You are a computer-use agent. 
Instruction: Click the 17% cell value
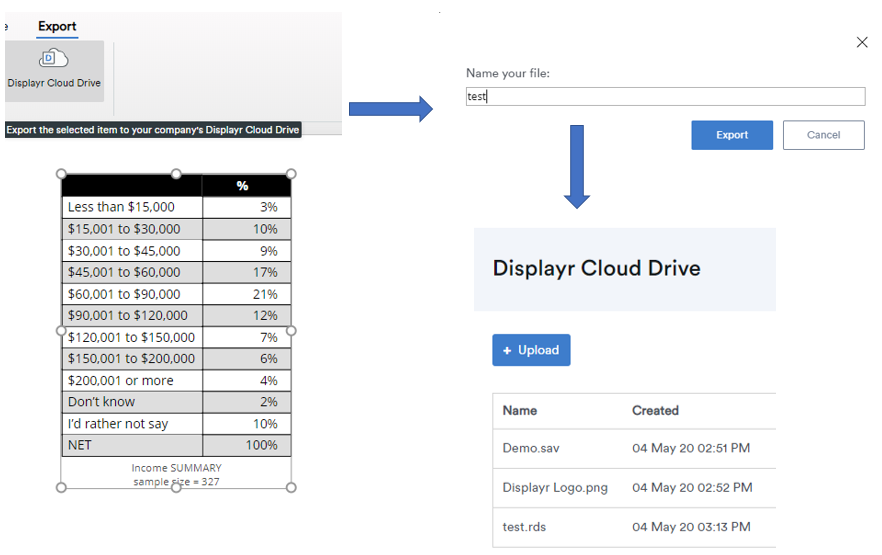point(265,272)
